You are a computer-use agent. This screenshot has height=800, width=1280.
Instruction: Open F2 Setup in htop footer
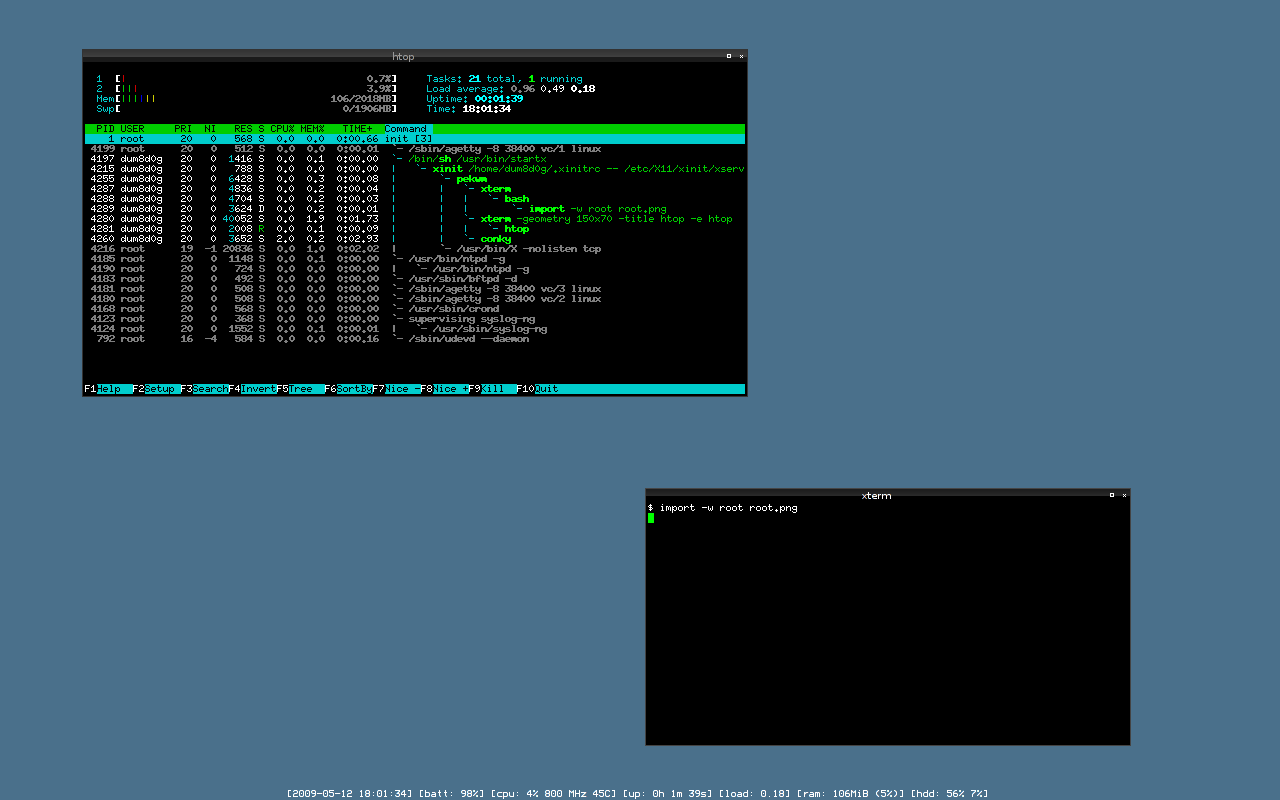point(156,389)
